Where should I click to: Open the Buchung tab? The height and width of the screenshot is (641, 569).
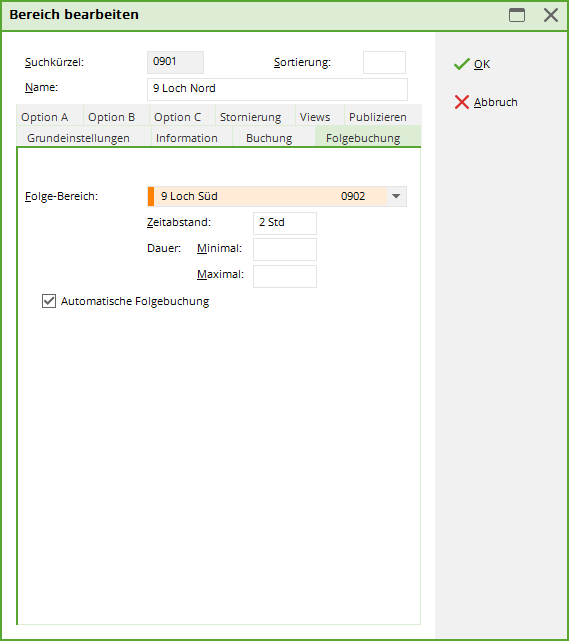269,138
